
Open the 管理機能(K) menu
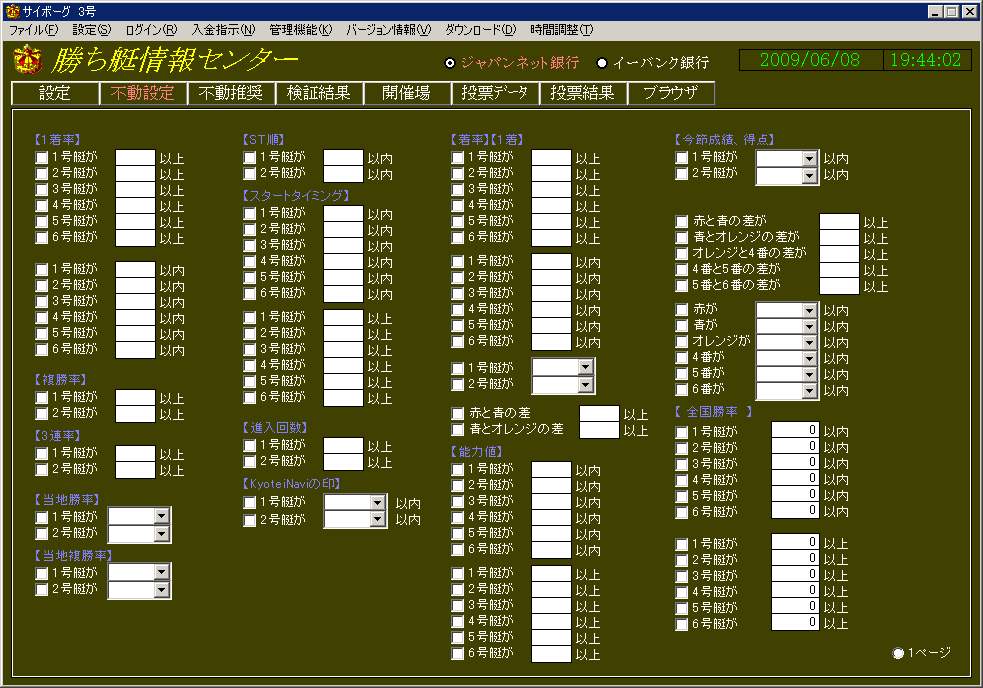[301, 30]
